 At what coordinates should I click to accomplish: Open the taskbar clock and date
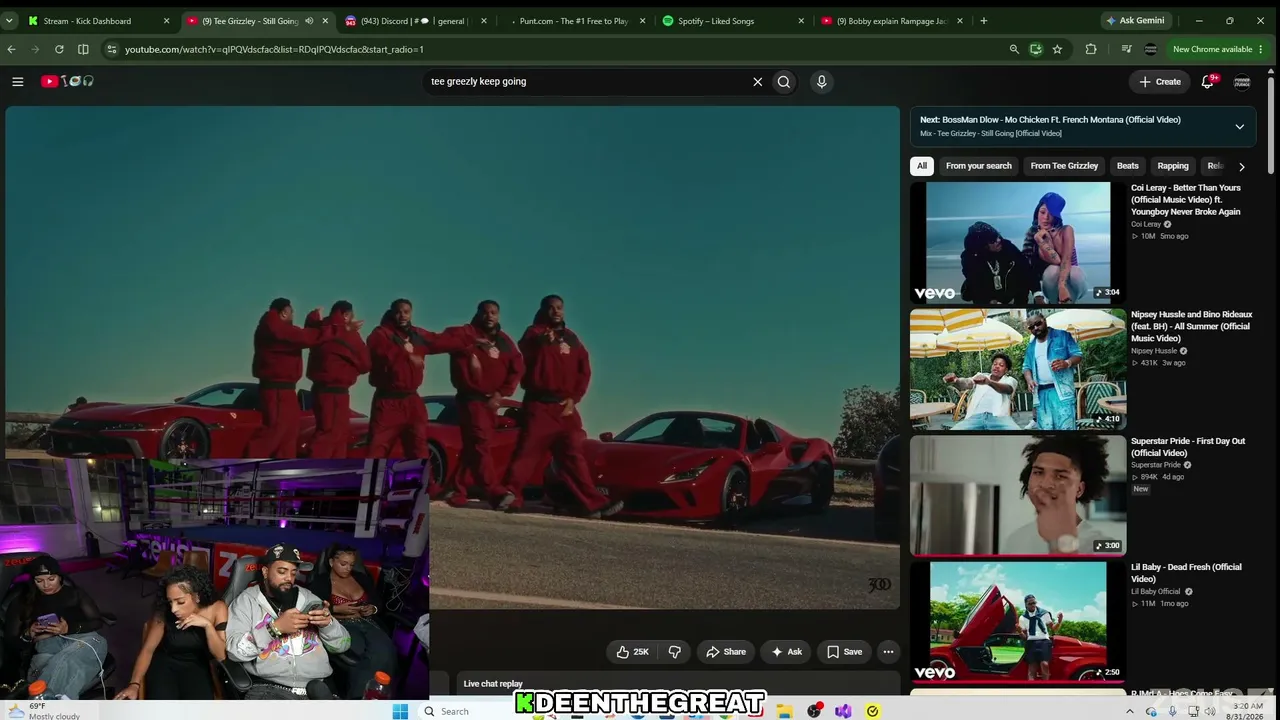pyautogui.click(x=1245, y=711)
